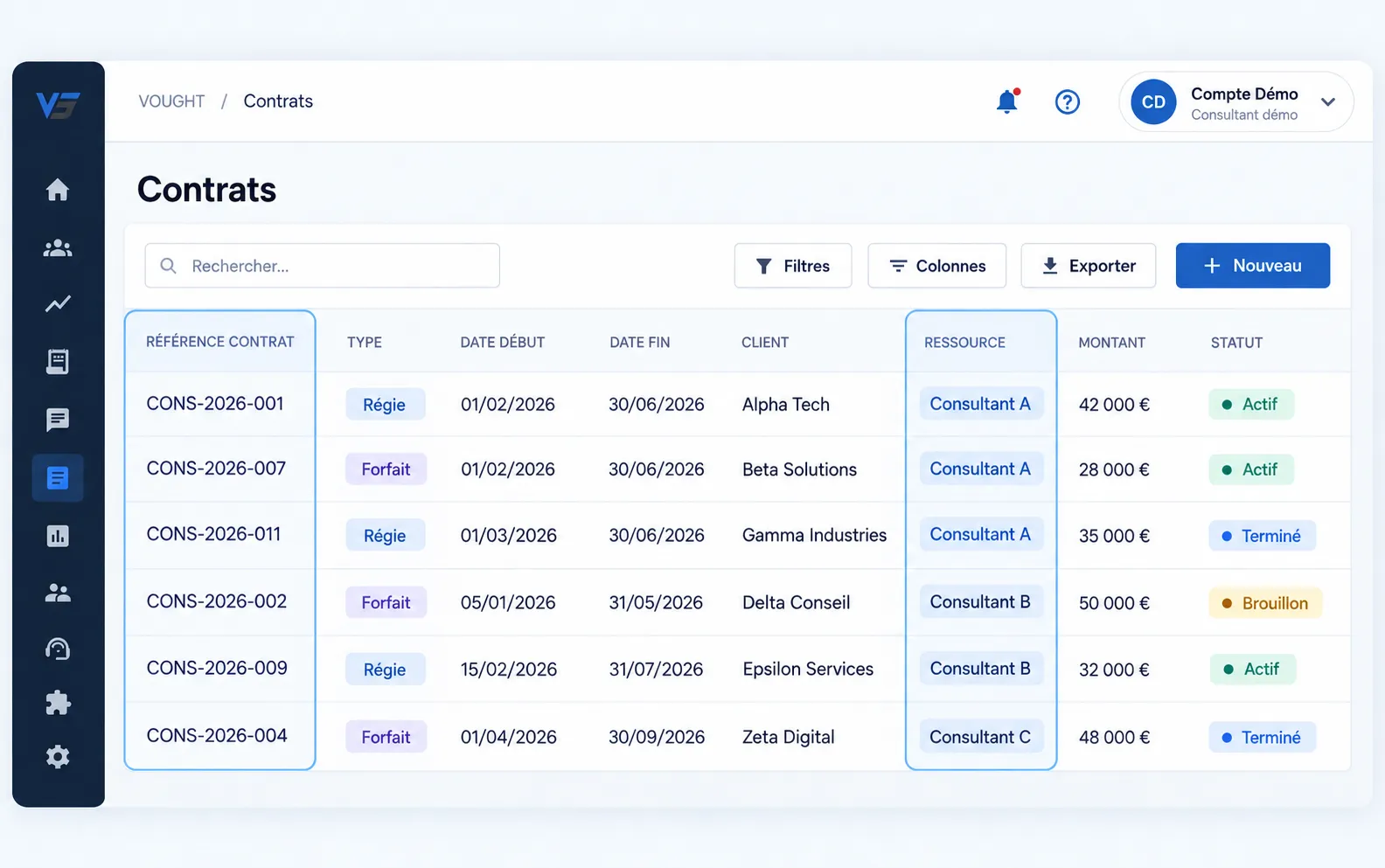Open the two-person users icon in sidebar

click(x=58, y=594)
